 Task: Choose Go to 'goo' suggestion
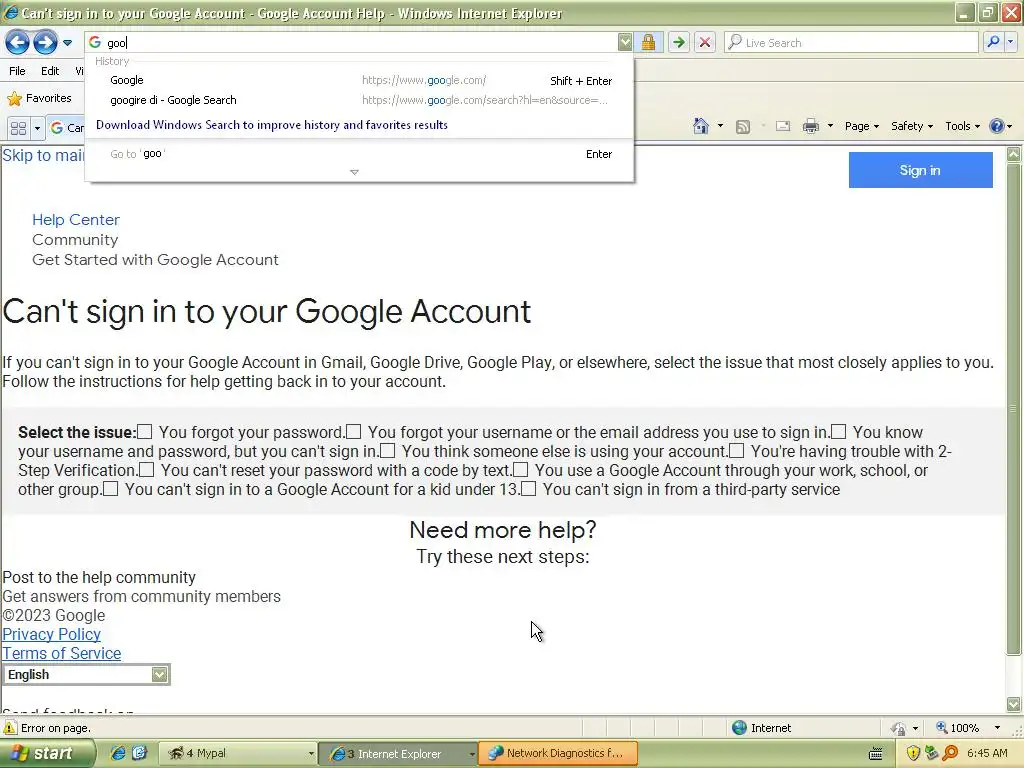tap(359, 154)
